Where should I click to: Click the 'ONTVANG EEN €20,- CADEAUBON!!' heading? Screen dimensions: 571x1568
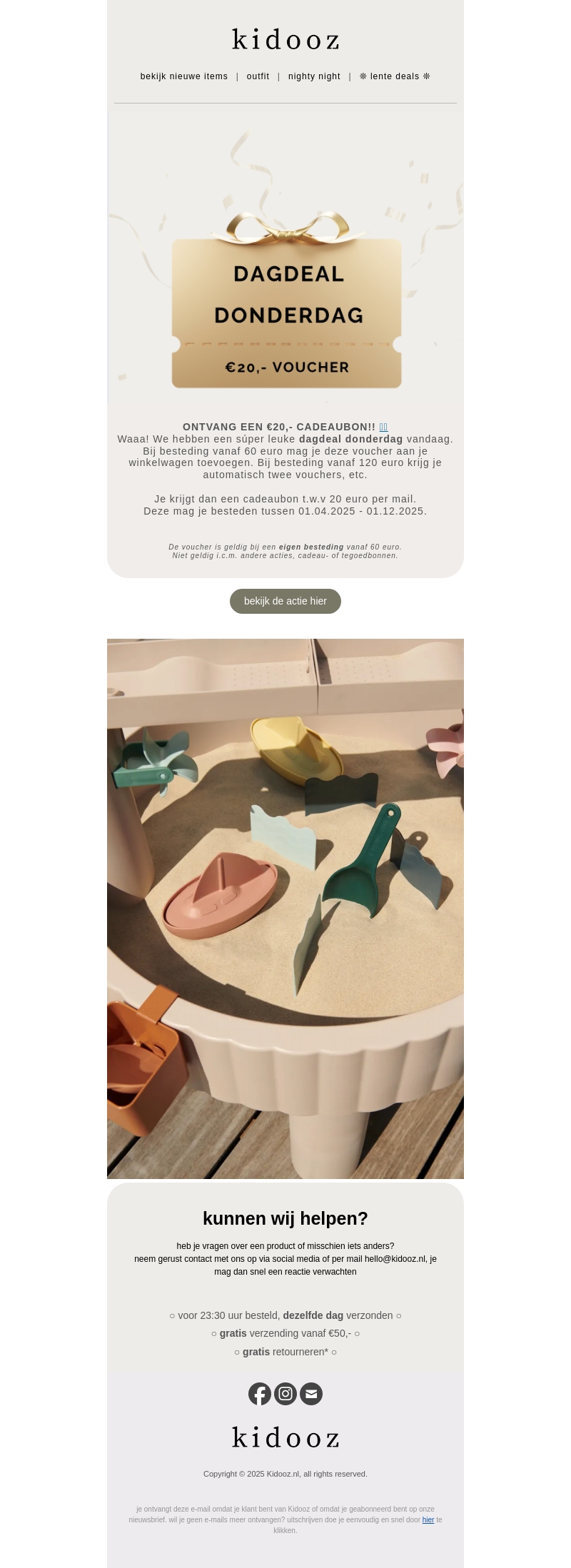279,427
